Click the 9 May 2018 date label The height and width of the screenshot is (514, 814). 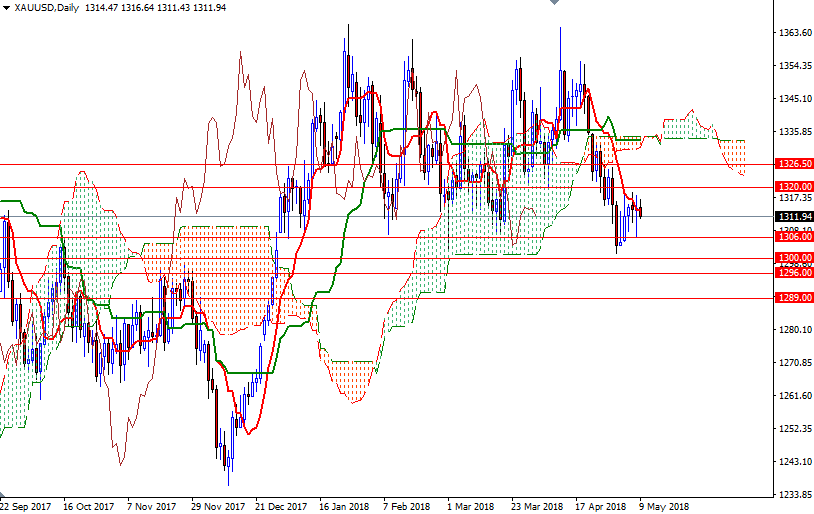tap(664, 506)
